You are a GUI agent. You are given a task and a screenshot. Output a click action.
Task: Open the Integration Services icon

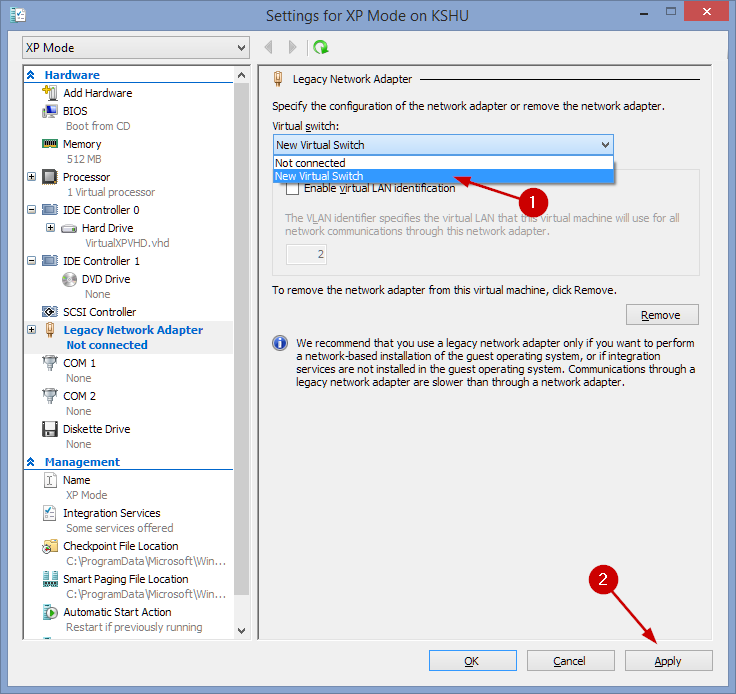point(50,513)
